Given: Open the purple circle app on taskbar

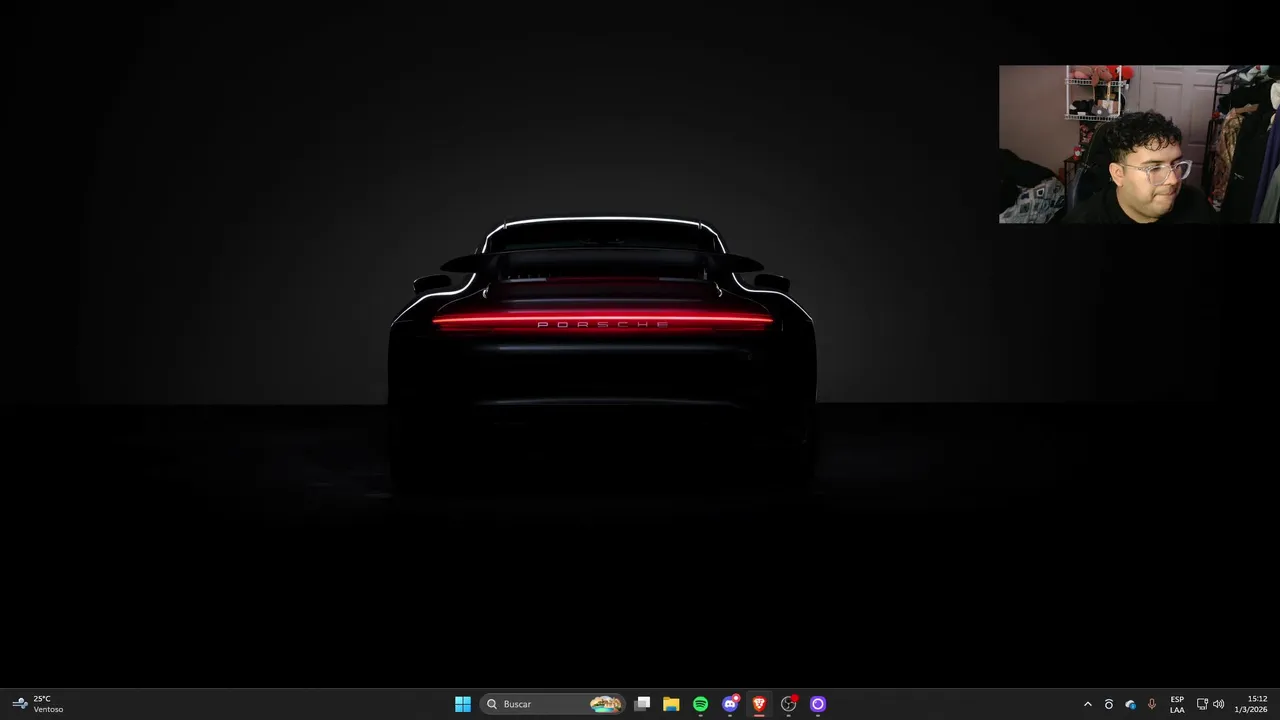Looking at the screenshot, I should [x=817, y=704].
